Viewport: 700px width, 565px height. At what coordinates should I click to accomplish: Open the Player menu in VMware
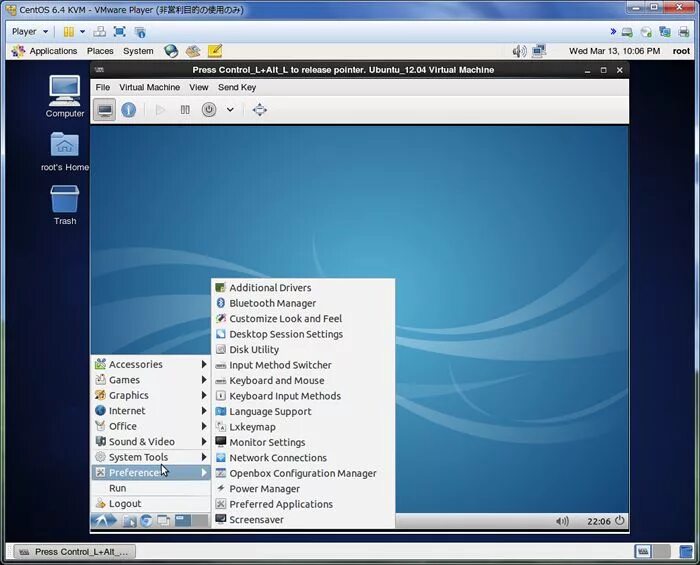(x=29, y=32)
